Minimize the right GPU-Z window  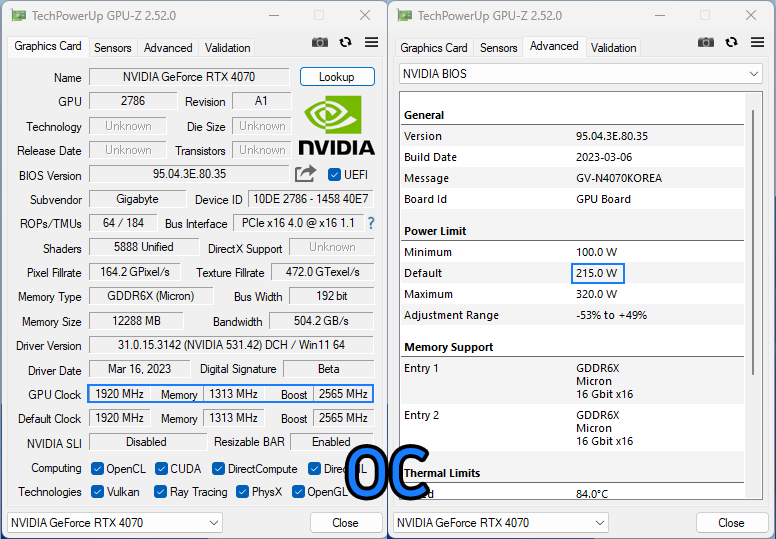click(x=660, y=16)
